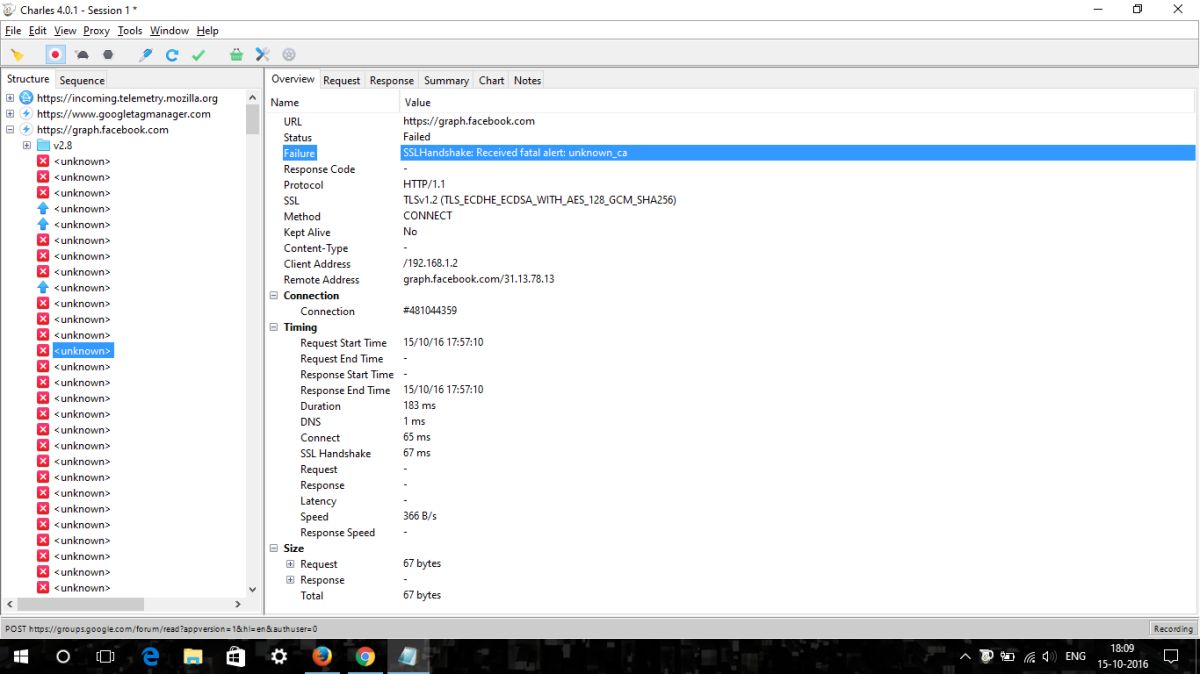The image size is (1200, 674).
Task: Open settings with the grey gear toolbar icon
Action: [289, 55]
